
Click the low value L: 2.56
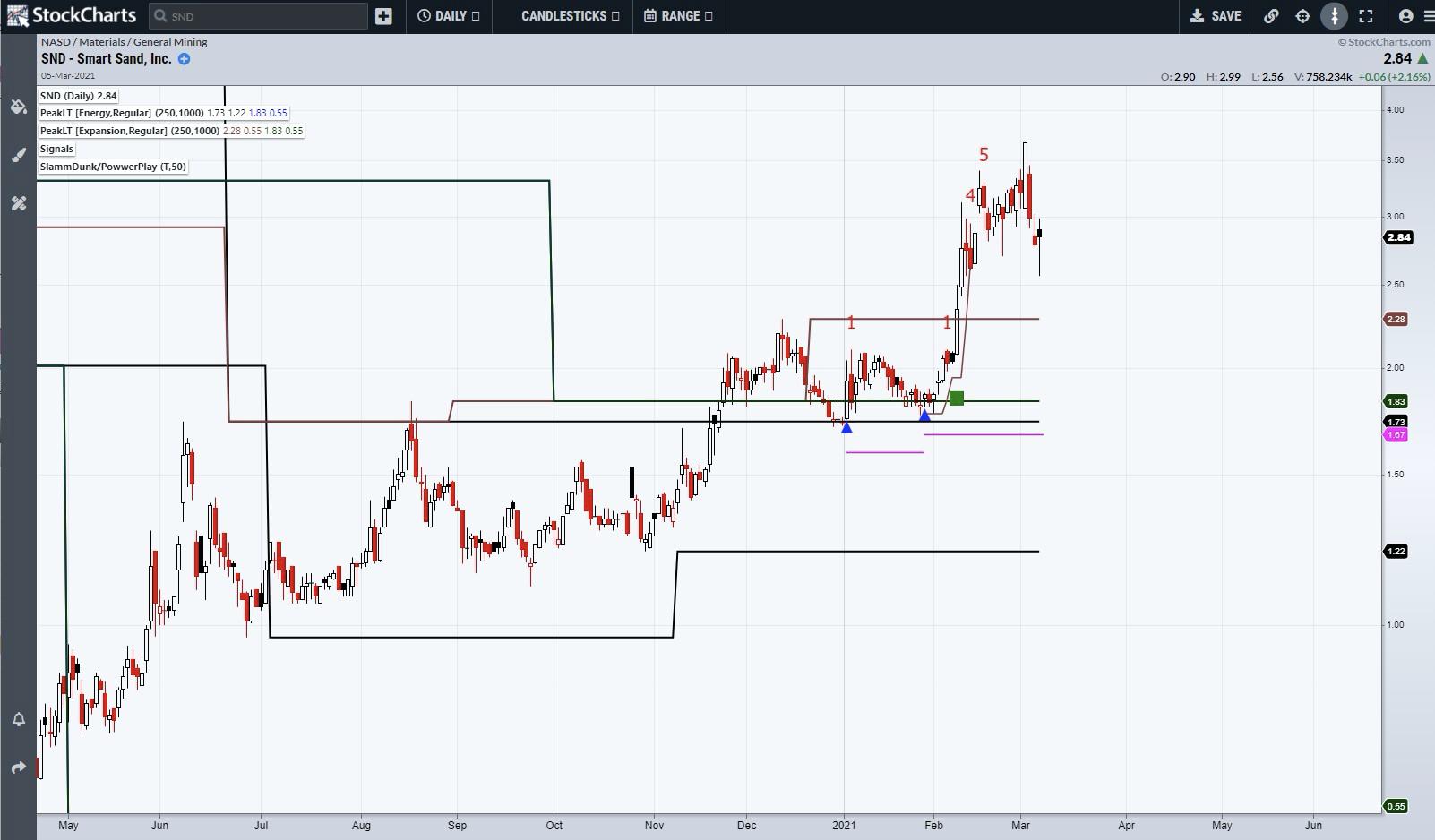click(1267, 77)
